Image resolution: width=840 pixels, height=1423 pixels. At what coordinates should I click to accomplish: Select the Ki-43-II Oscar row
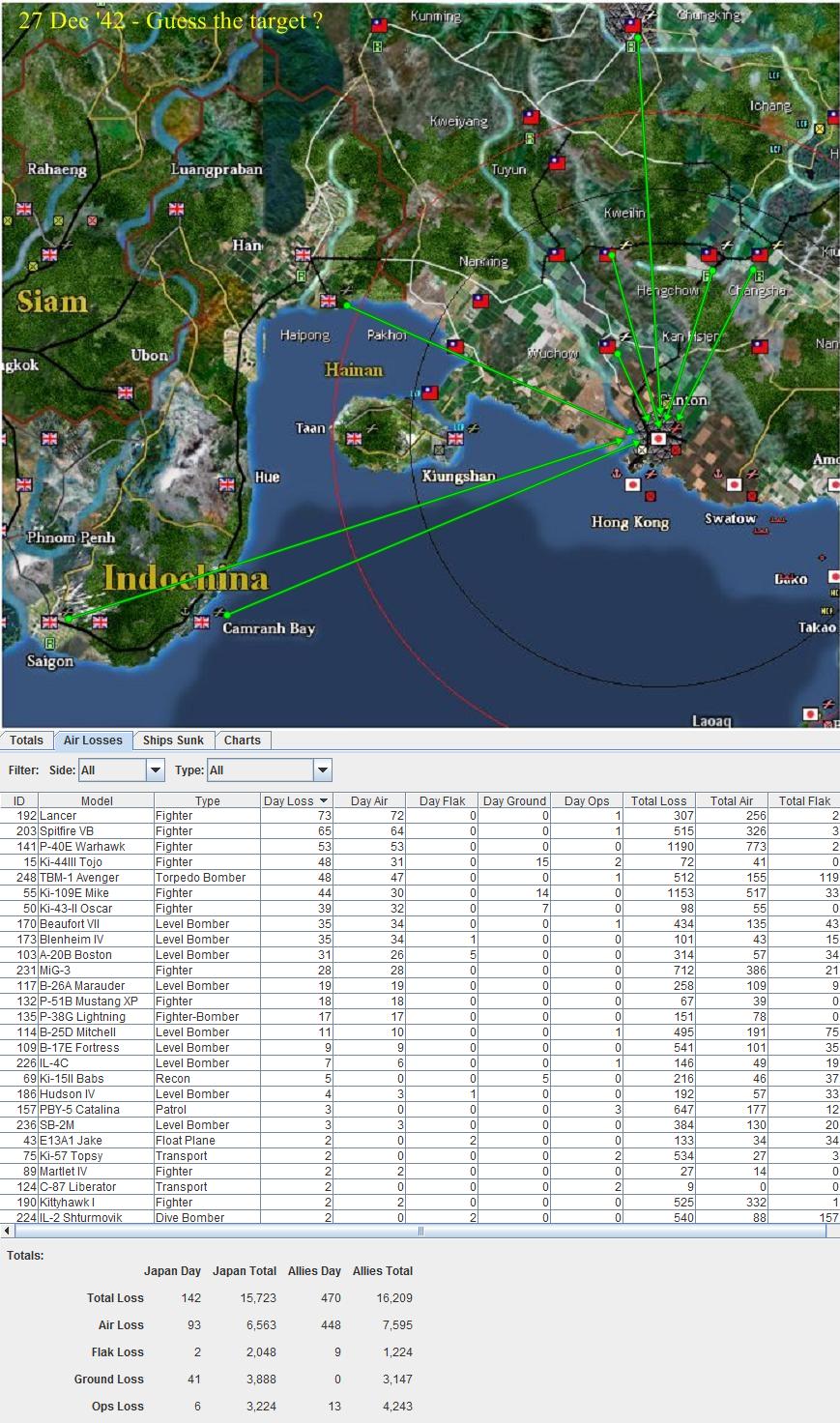coord(420,909)
